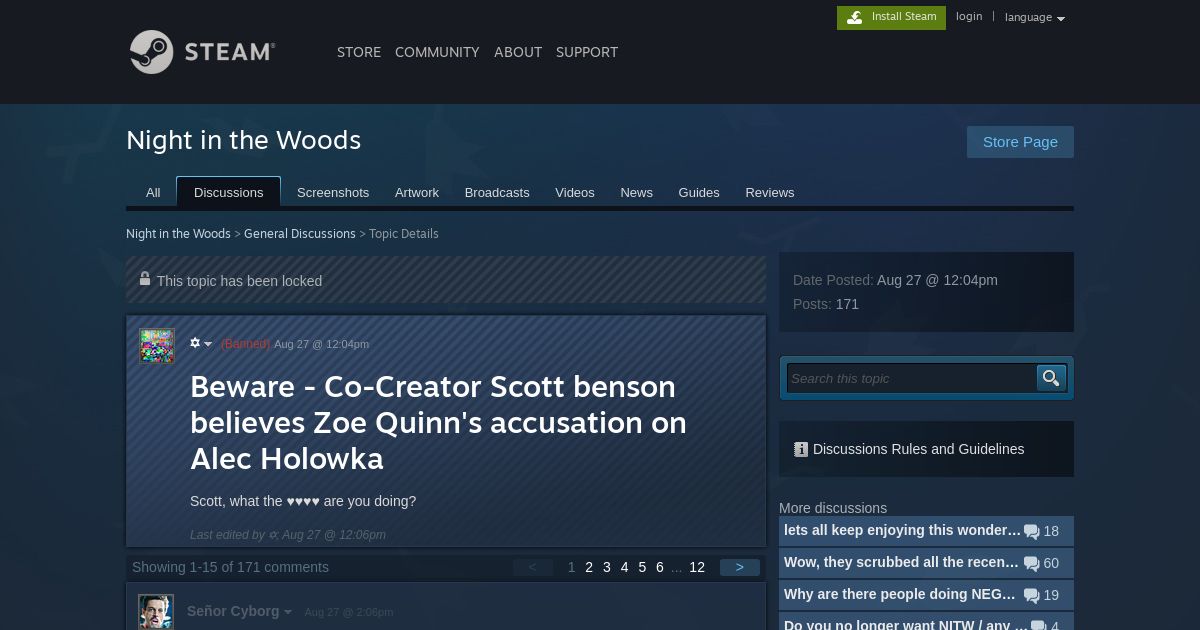Screen dimensions: 1200x630
Task: Click the Night in the Woods title
Action: [244, 140]
